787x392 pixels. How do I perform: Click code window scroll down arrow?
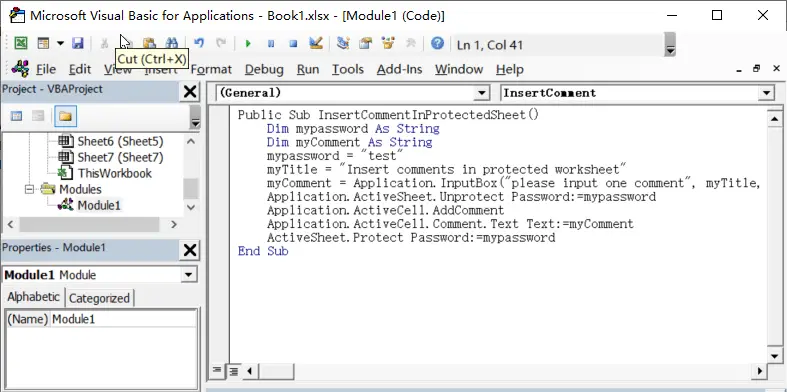coord(774,356)
